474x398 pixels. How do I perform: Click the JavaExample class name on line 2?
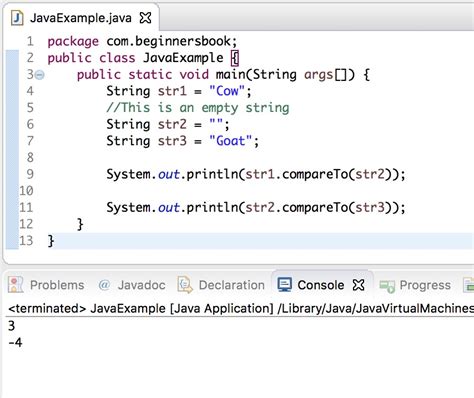183,58
